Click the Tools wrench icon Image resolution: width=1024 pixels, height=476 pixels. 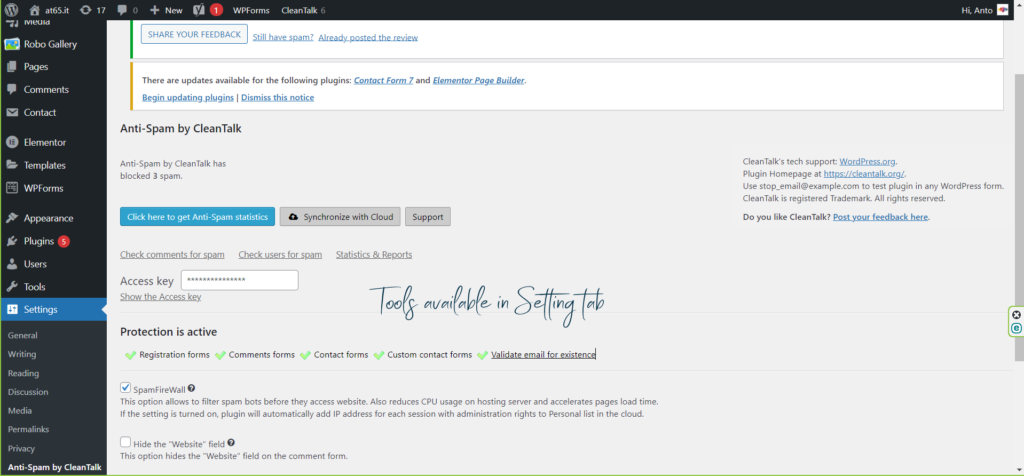pyautogui.click(x=11, y=287)
